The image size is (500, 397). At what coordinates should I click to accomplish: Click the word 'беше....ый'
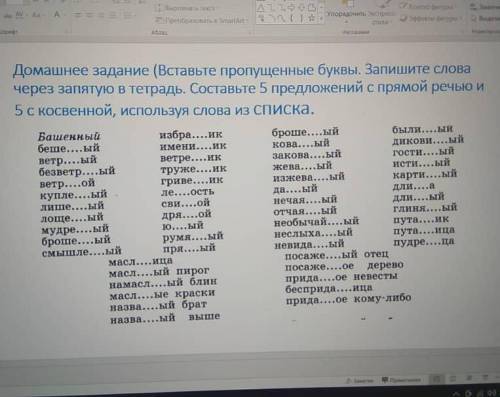pos(69,148)
